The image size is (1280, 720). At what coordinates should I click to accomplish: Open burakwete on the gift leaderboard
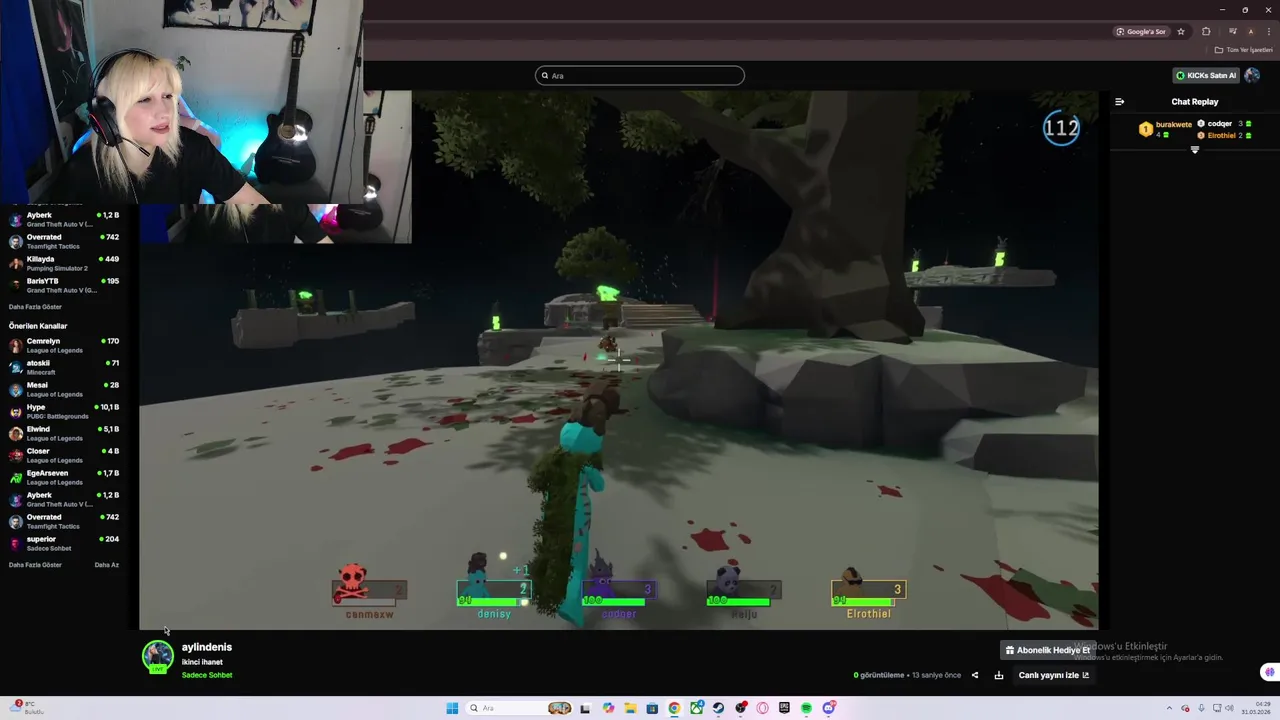(1165, 129)
